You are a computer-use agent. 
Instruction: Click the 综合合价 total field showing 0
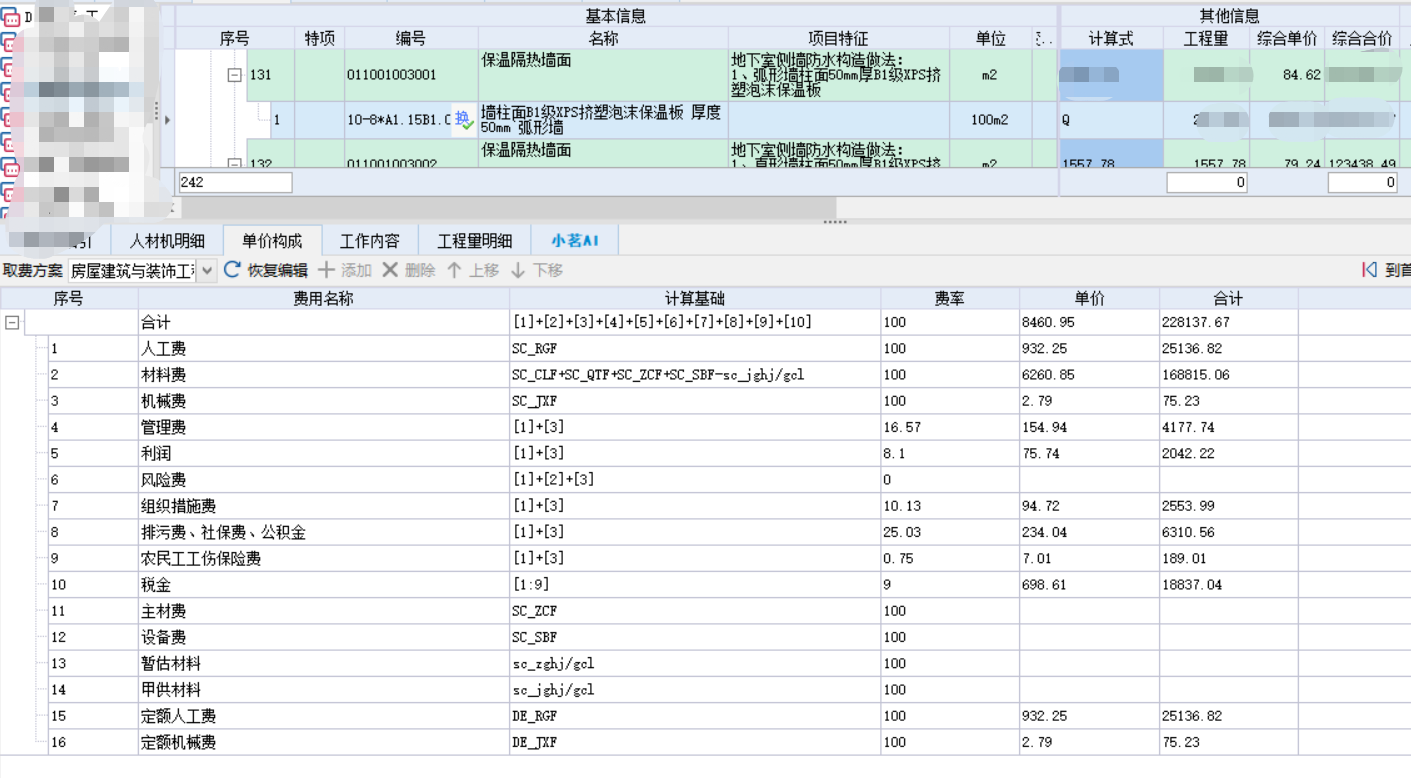pos(1362,183)
